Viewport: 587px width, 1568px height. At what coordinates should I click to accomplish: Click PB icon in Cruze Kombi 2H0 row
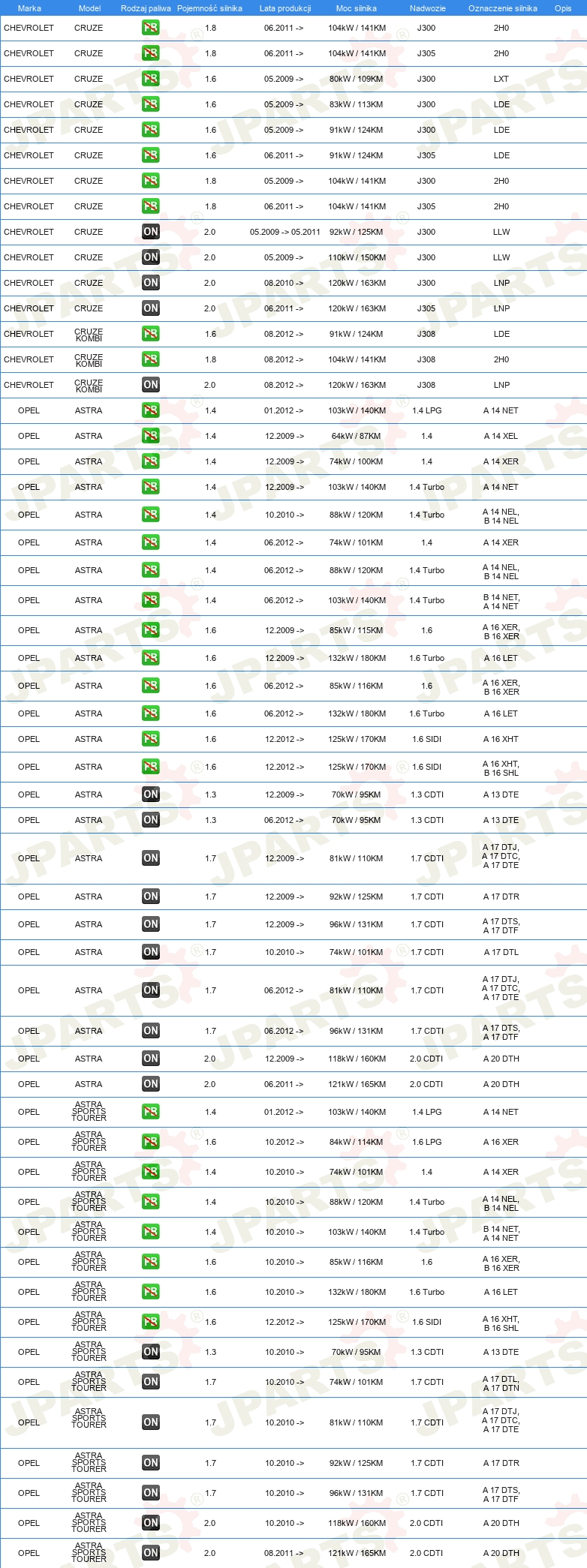click(151, 359)
